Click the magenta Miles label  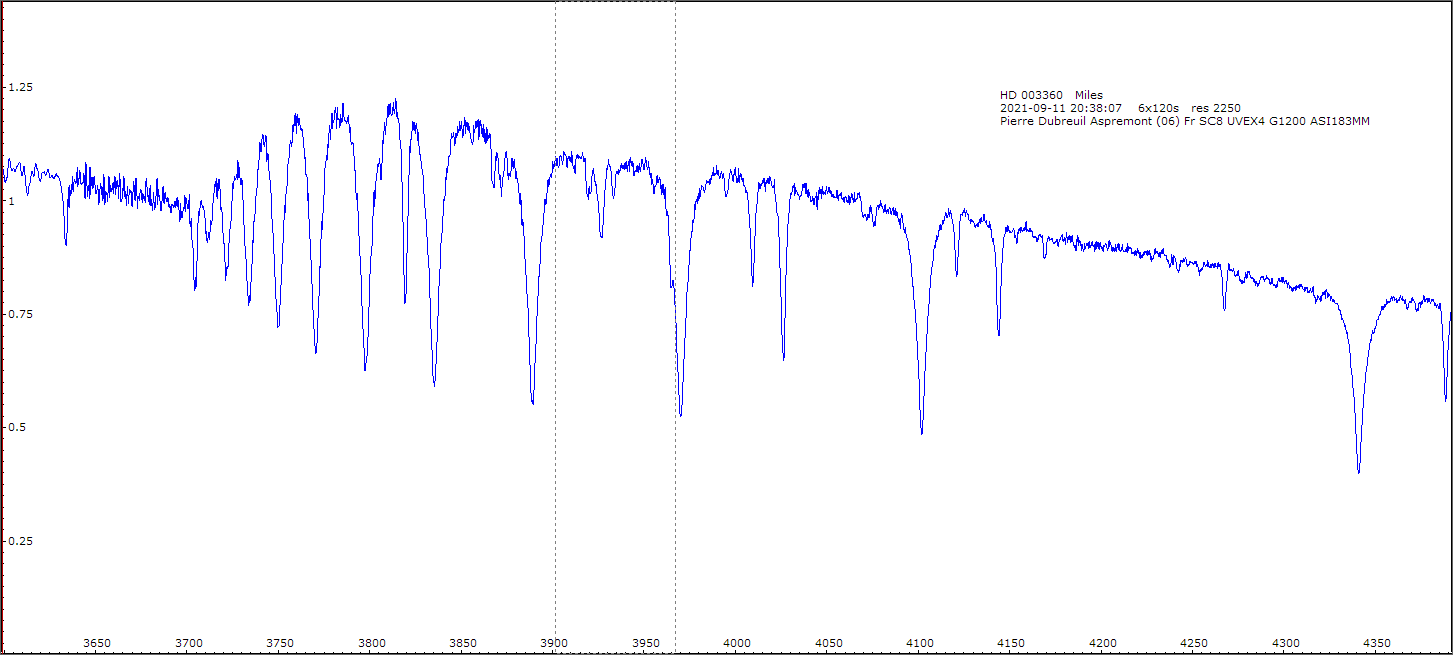point(1089,95)
